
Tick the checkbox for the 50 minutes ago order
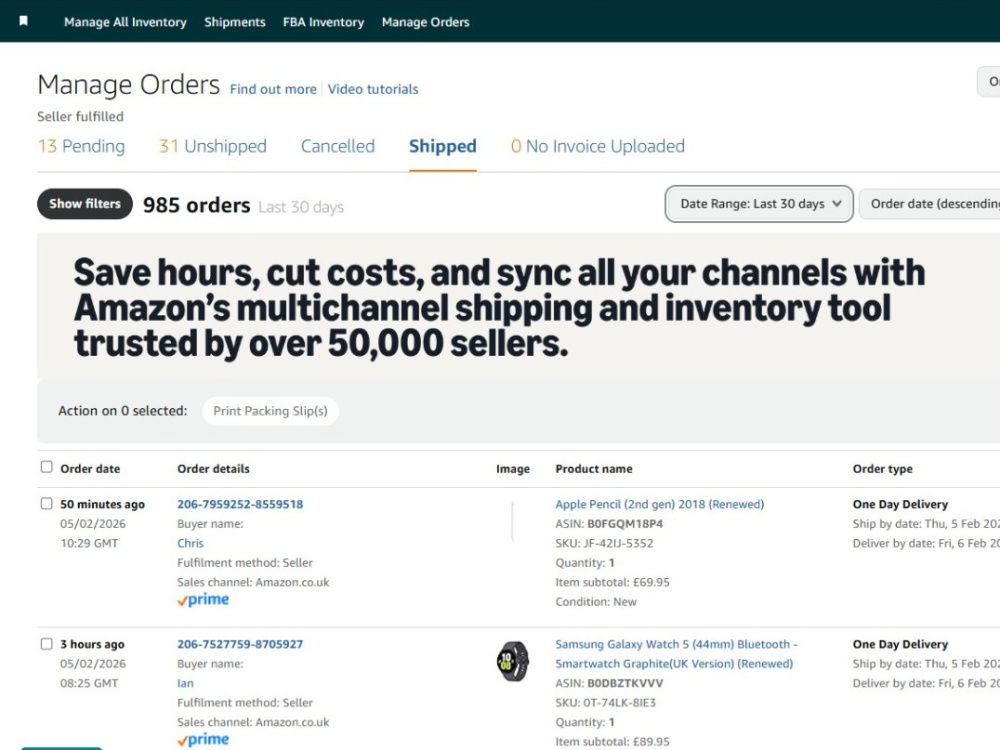(47, 503)
